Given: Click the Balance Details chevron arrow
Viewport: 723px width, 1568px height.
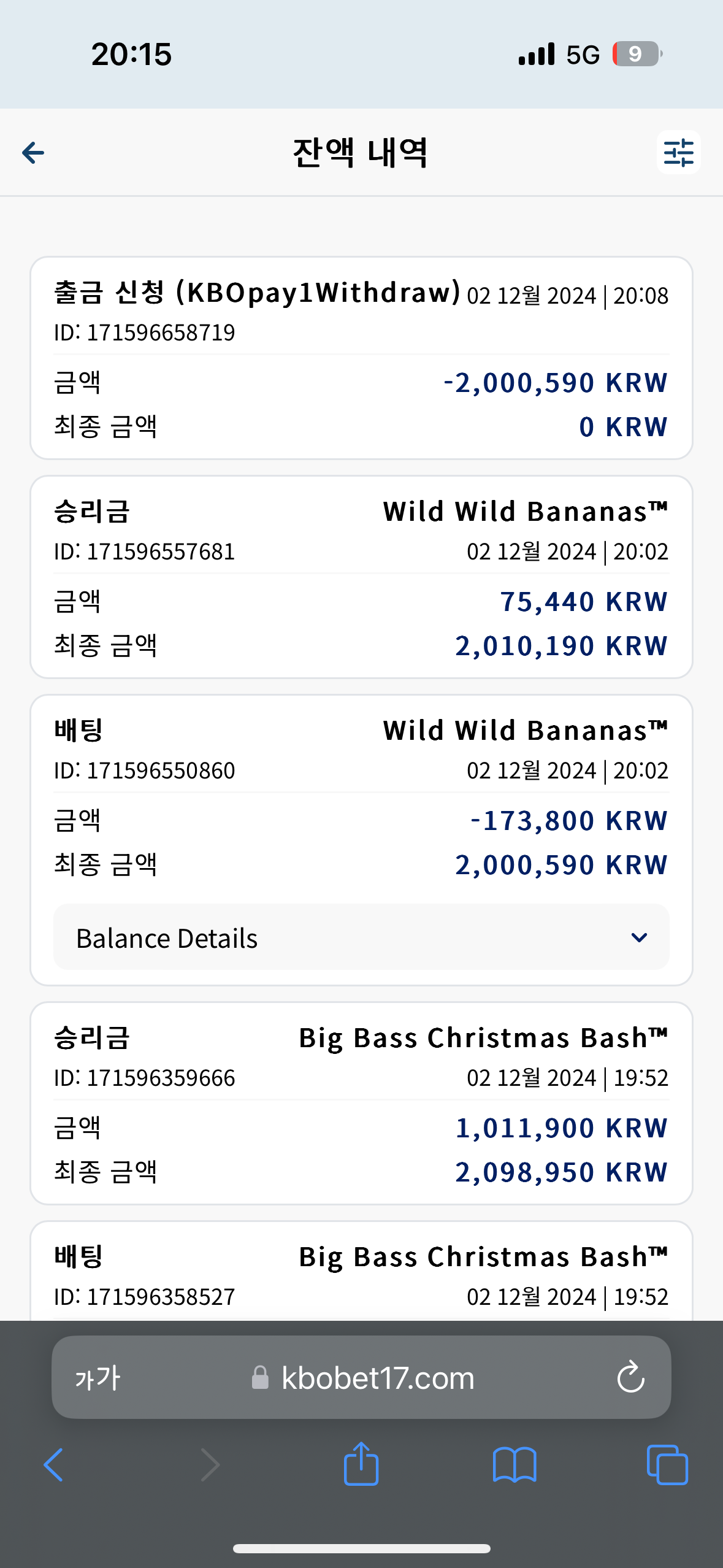Looking at the screenshot, I should (639, 937).
